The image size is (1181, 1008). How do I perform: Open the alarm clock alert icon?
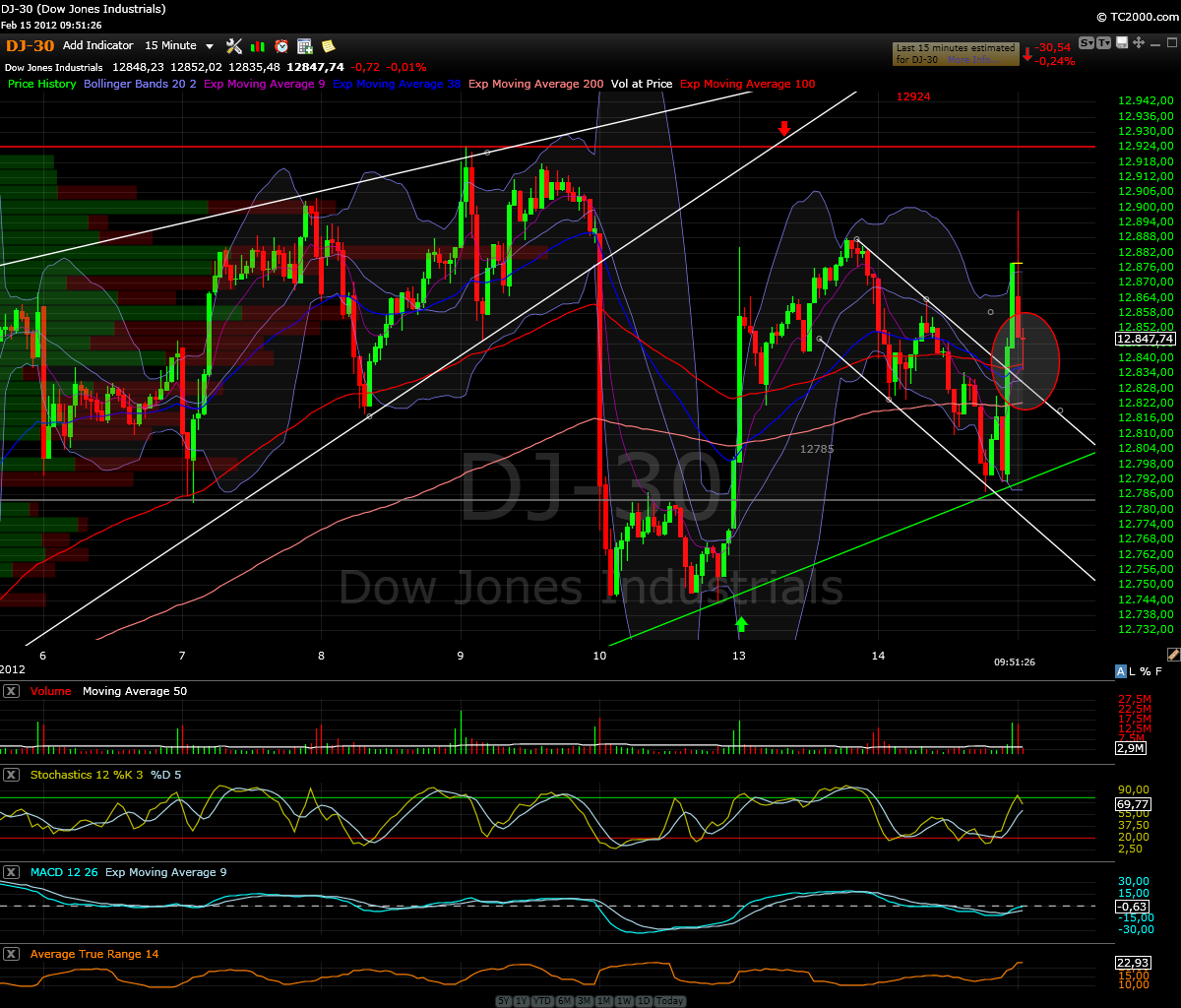tap(281, 45)
